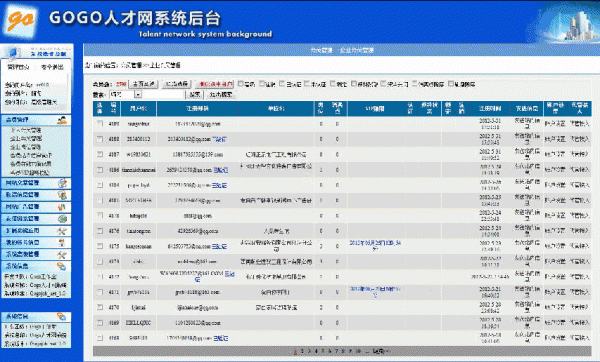Click the username column header in the table

pos(139,109)
